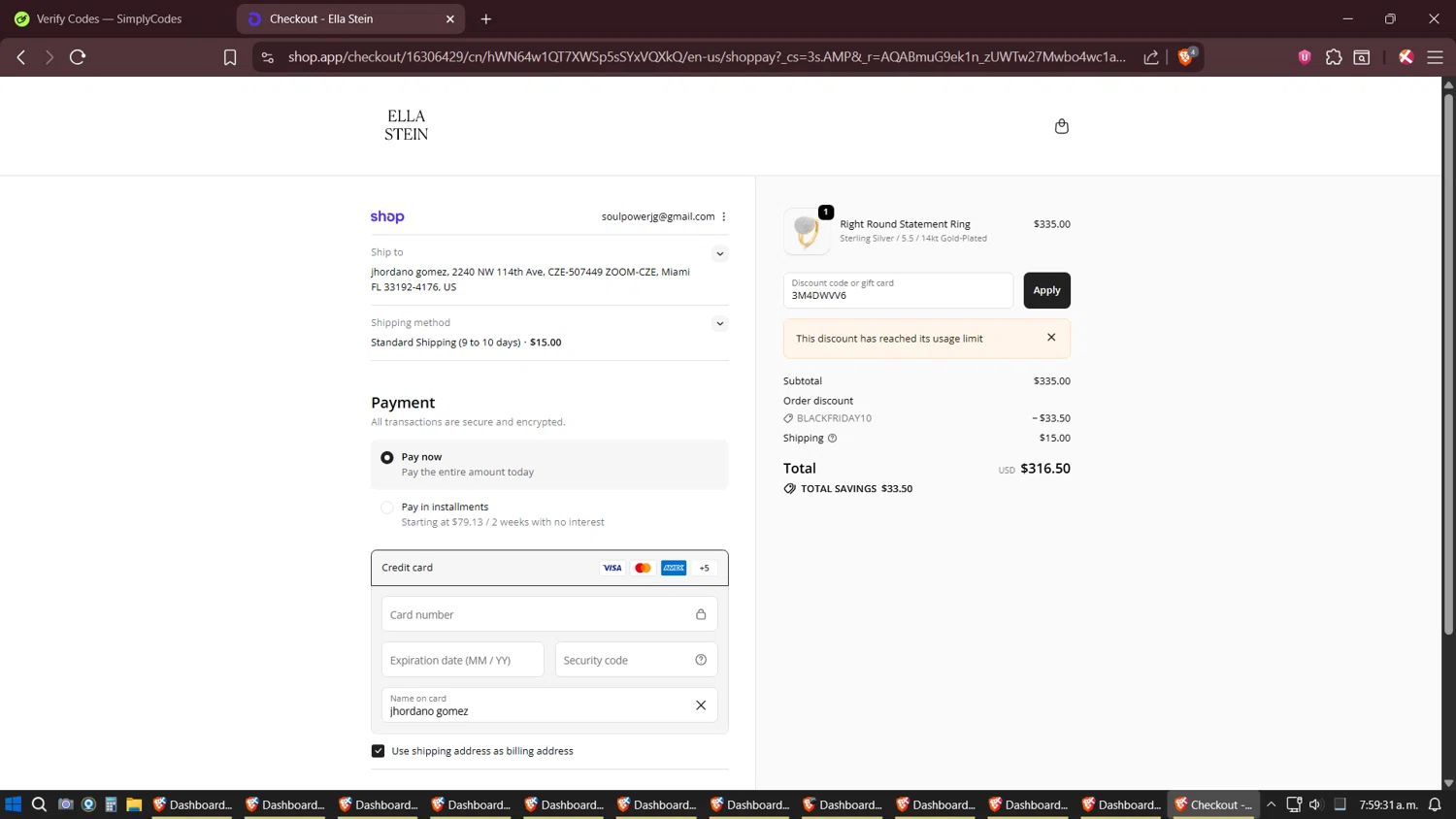Click the scrollbar down arrow

[1448, 783]
